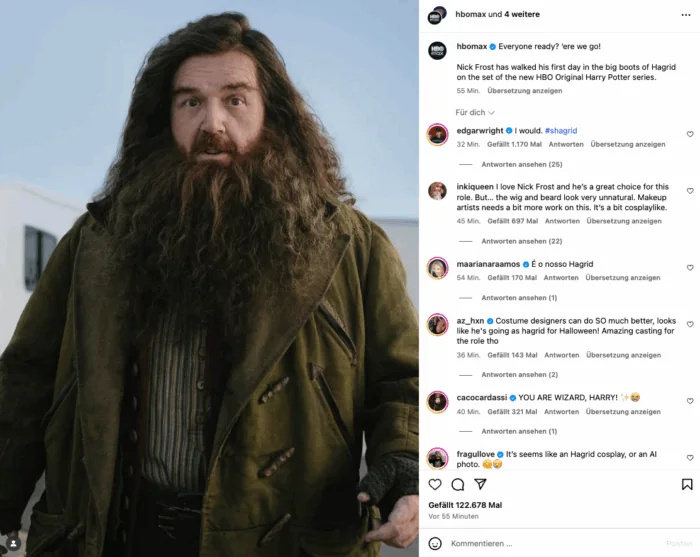The image size is (700, 557).
Task: Like edgarwright's comment
Action: click(690, 134)
